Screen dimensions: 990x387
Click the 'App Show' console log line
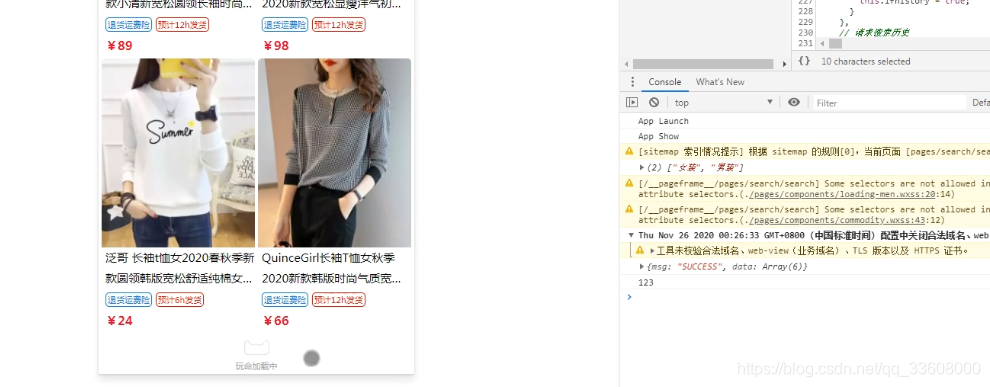(x=659, y=136)
